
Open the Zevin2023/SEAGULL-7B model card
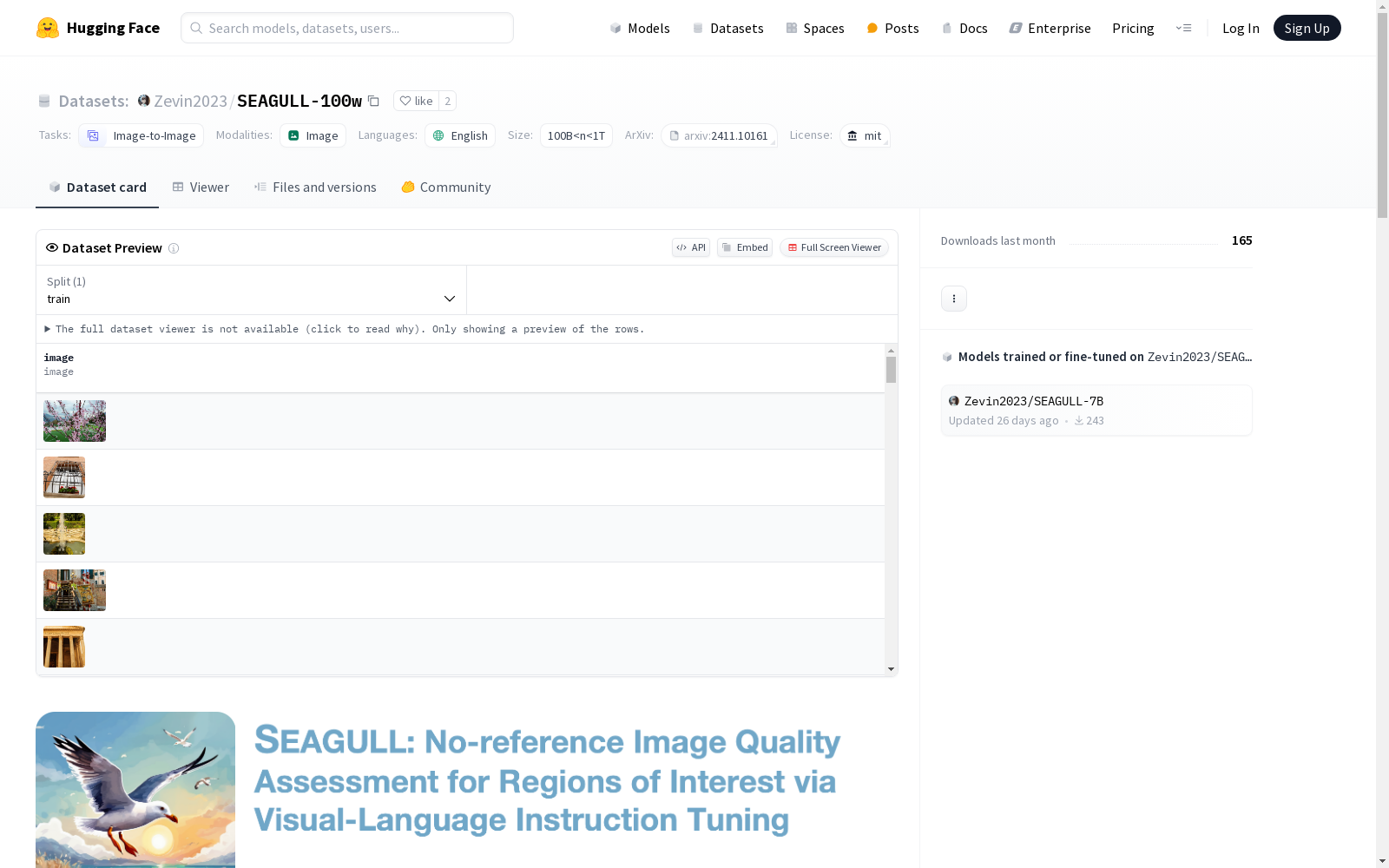(x=1096, y=410)
